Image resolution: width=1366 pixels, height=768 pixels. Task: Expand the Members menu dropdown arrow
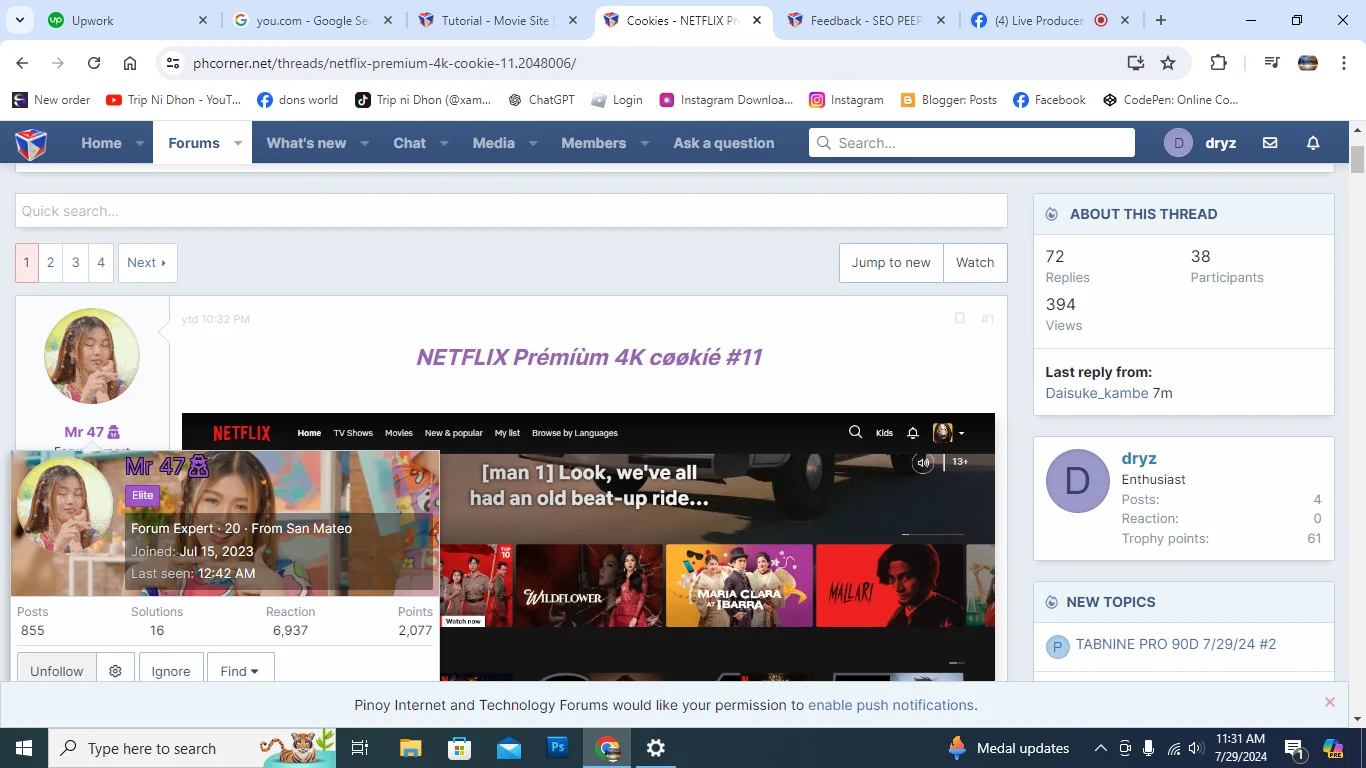point(645,143)
